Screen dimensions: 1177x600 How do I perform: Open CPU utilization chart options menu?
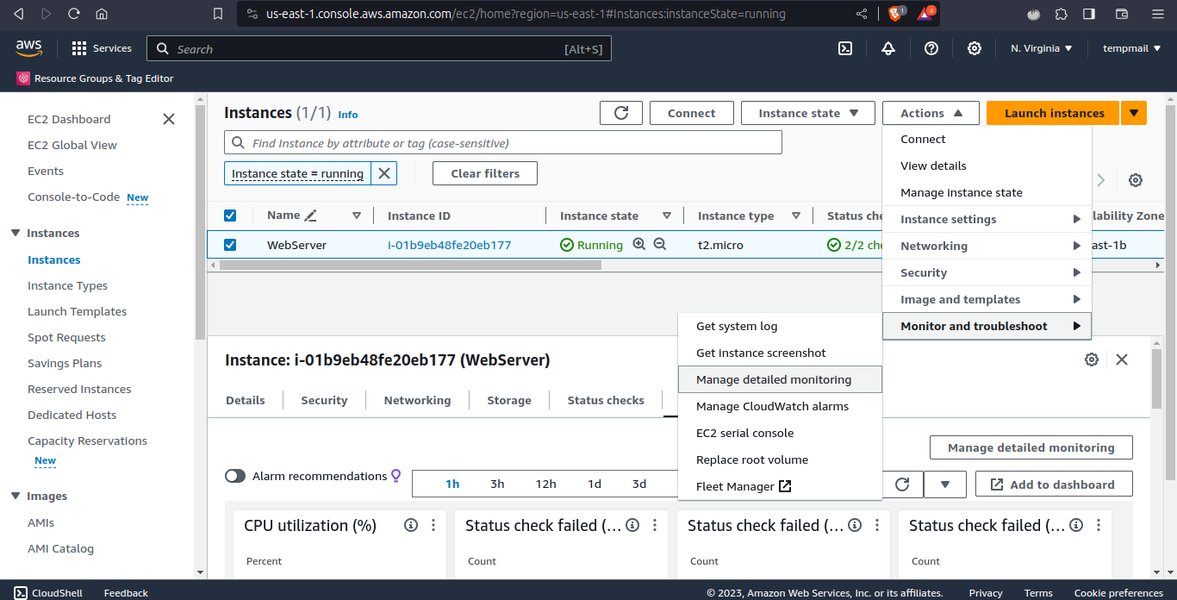pyautogui.click(x=433, y=525)
